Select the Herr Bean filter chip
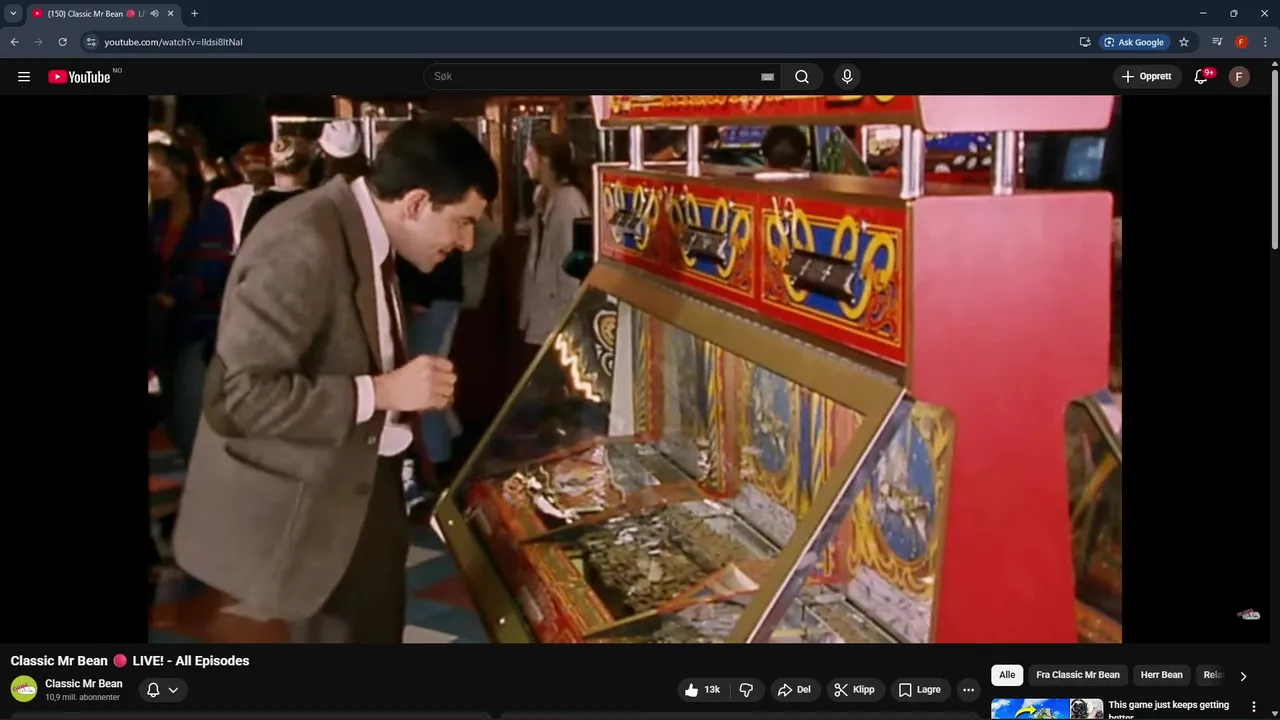Image resolution: width=1280 pixels, height=720 pixels. coord(1162,675)
